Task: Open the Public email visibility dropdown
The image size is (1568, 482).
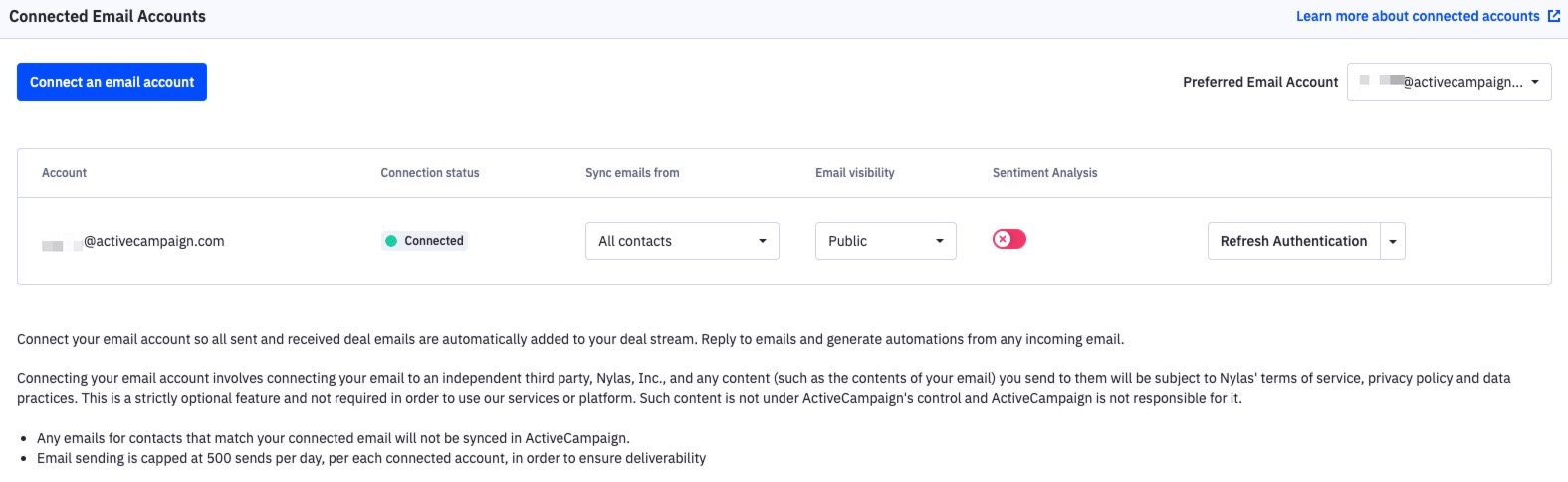Action: (885, 241)
